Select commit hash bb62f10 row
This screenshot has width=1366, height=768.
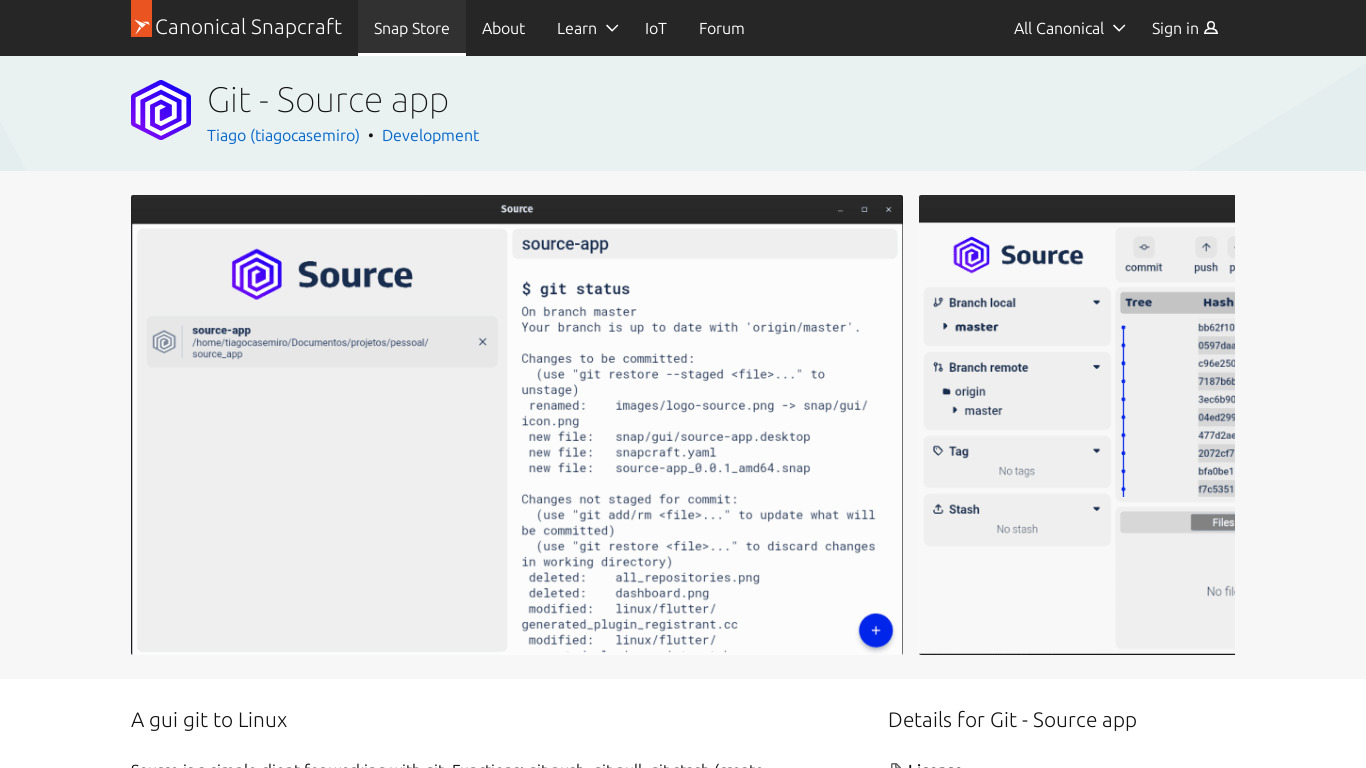1216,328
